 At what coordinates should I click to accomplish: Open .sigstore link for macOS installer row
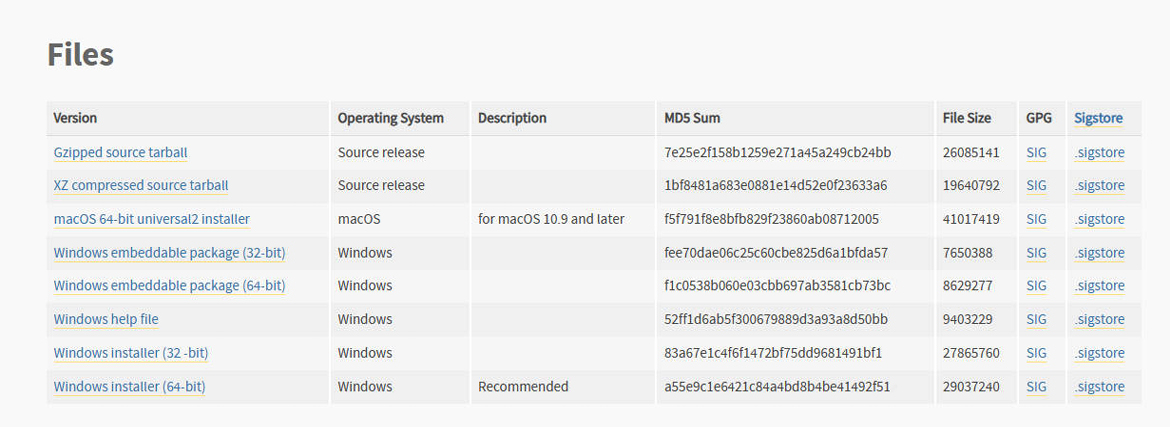(1099, 219)
